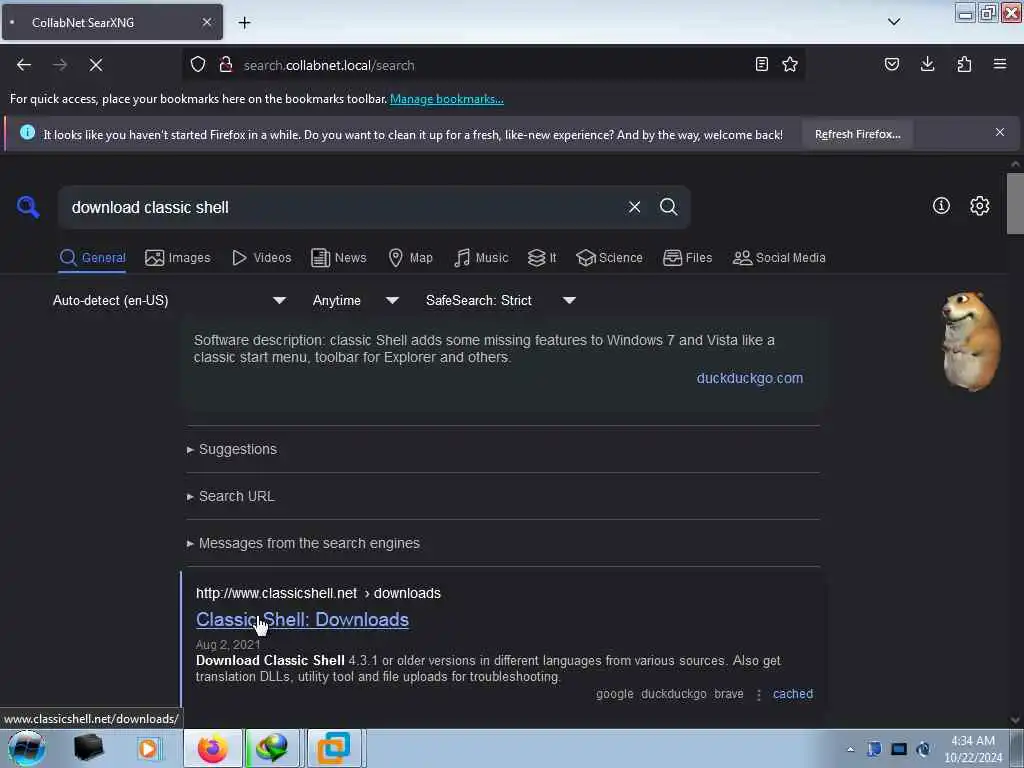Switch to the Social Media tab
Screen dimensions: 1024x768
coord(779,257)
